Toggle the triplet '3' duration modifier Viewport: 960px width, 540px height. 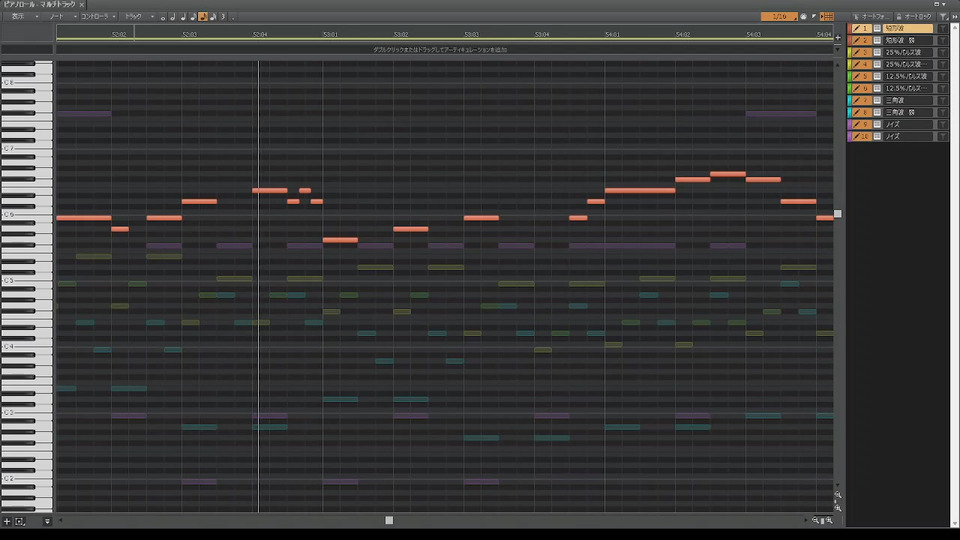point(223,17)
